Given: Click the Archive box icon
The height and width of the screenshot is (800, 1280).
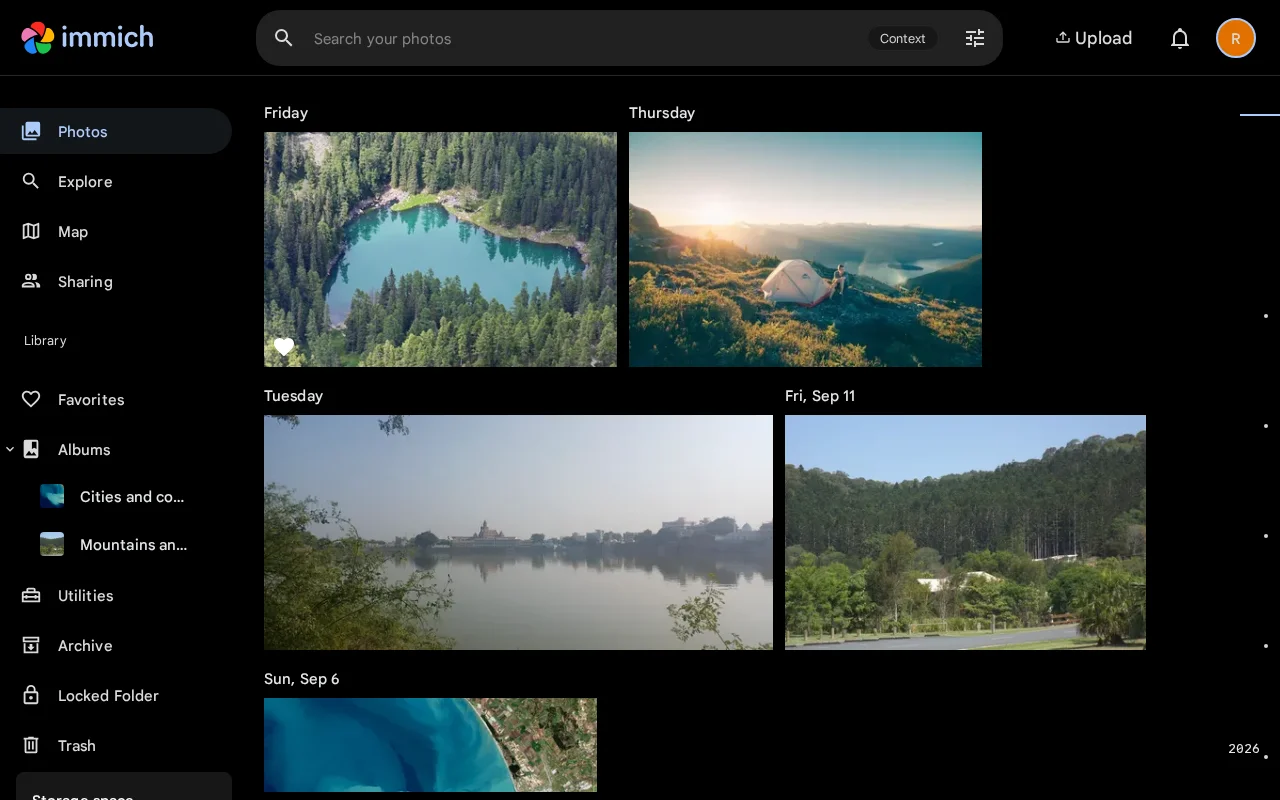Looking at the screenshot, I should 31,645.
